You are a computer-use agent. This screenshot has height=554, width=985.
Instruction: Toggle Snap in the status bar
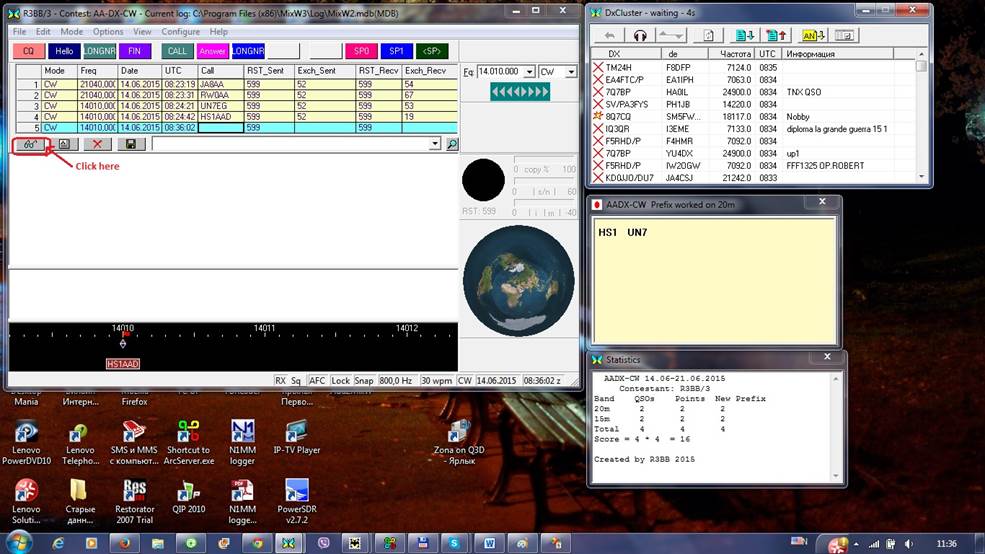[x=364, y=381]
